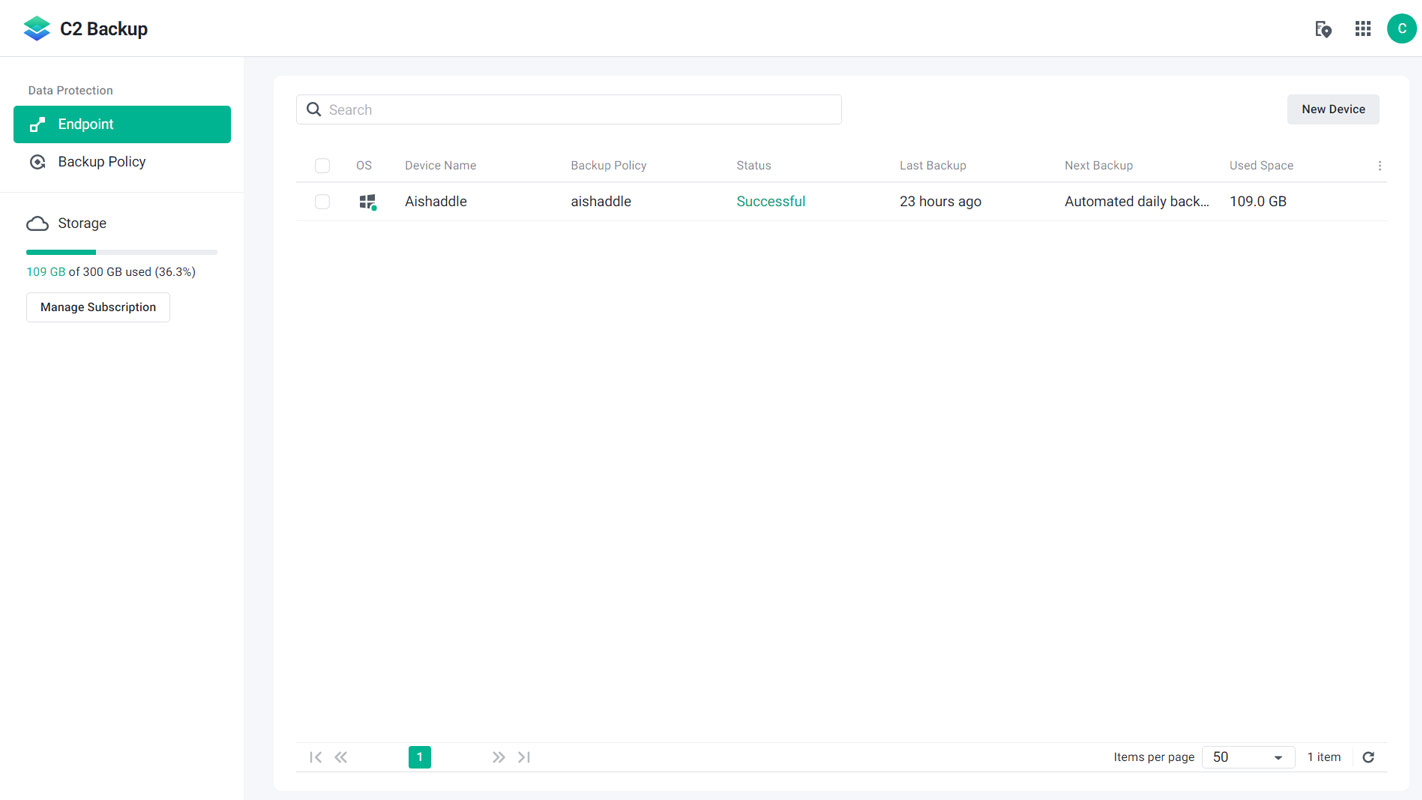Go to the last page arrow
The height and width of the screenshot is (800, 1422).
click(x=524, y=758)
